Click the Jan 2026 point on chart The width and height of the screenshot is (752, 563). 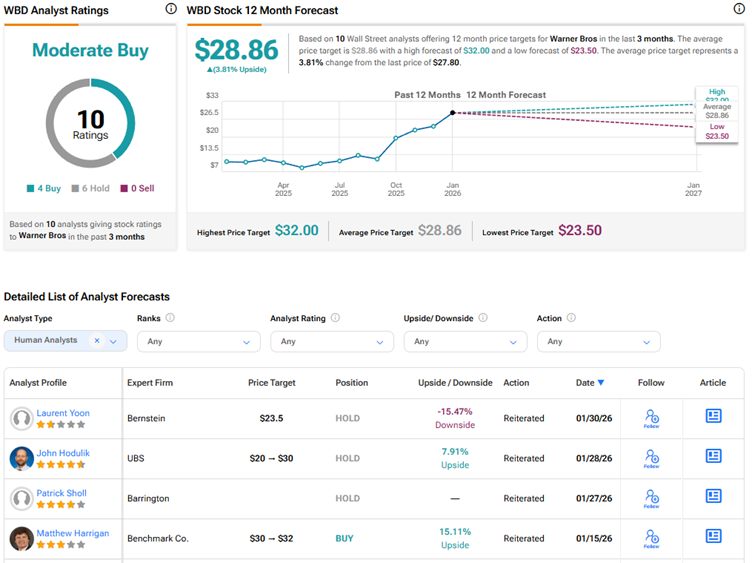453,113
